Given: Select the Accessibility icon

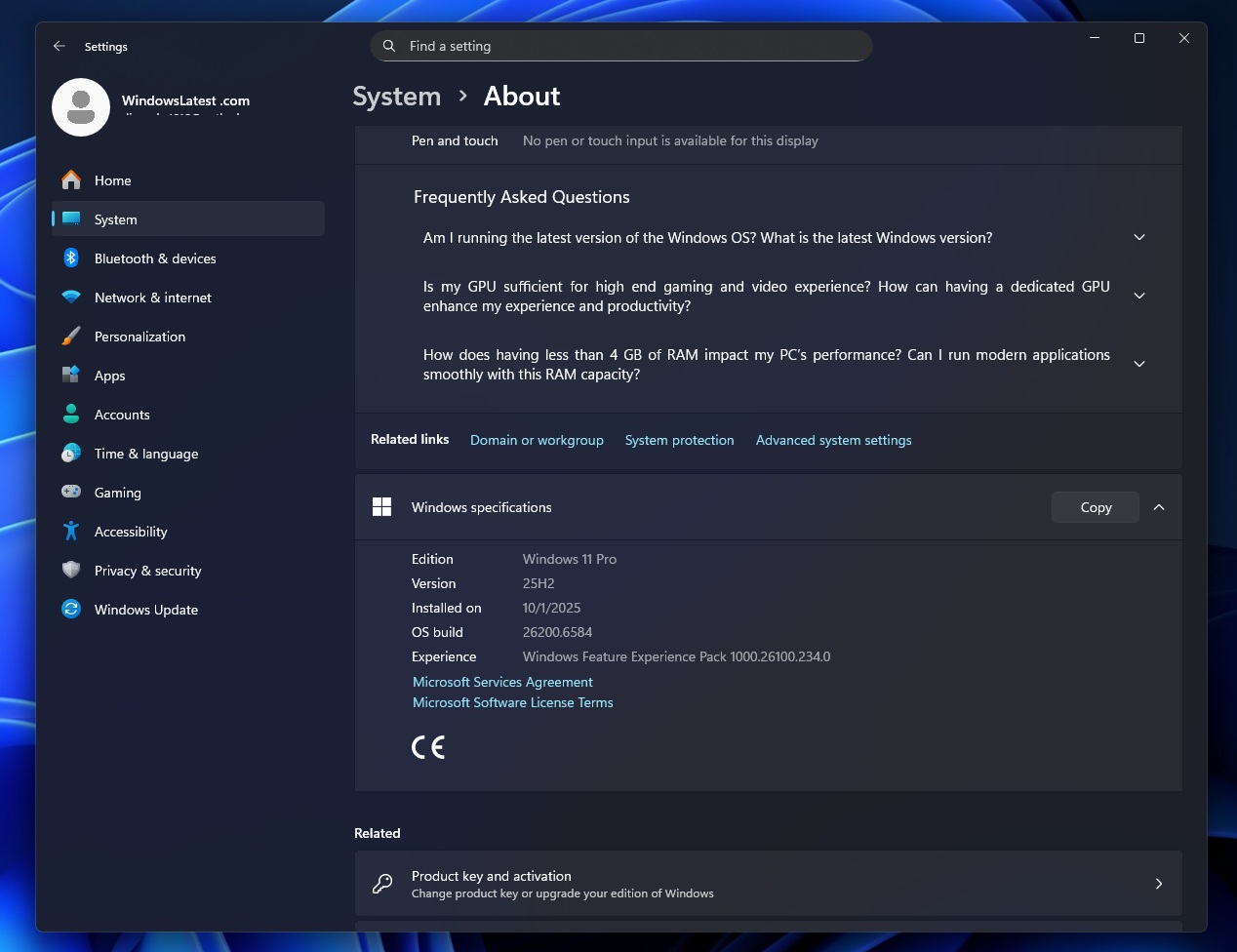Looking at the screenshot, I should pyautogui.click(x=71, y=532).
